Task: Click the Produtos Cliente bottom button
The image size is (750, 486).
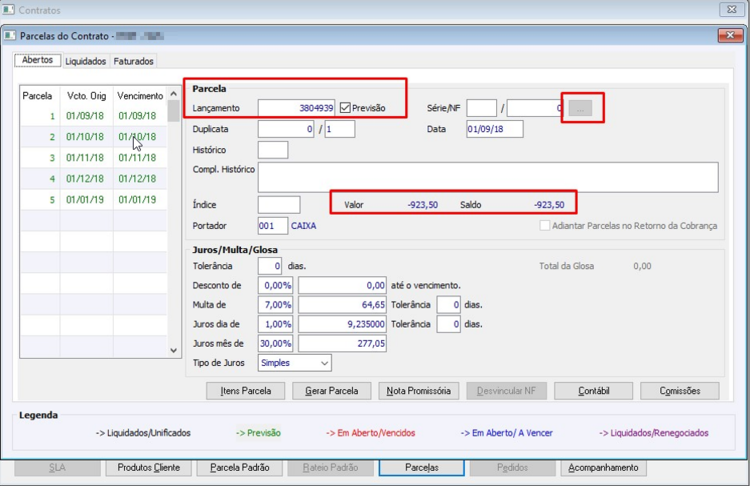Action: coord(149,468)
